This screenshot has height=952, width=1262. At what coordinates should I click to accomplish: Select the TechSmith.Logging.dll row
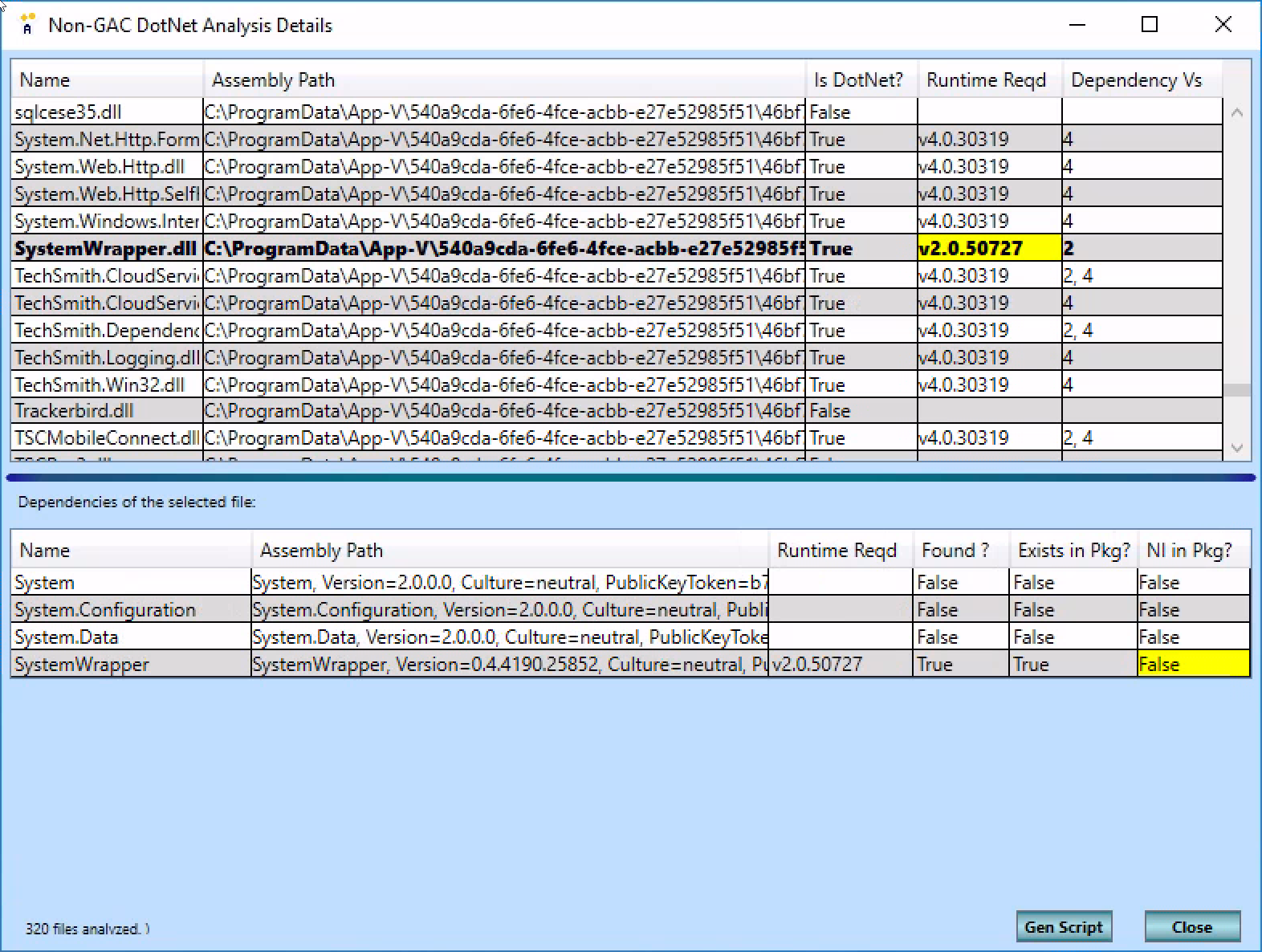click(x=617, y=358)
